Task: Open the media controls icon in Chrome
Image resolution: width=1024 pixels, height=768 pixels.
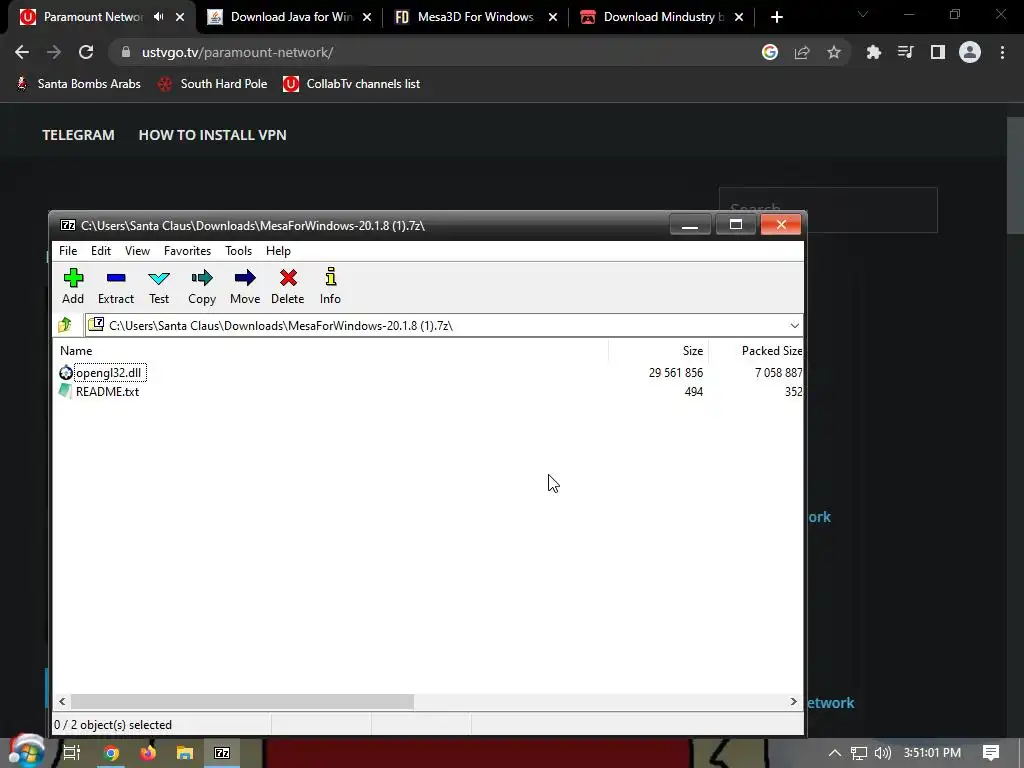Action: [x=906, y=52]
